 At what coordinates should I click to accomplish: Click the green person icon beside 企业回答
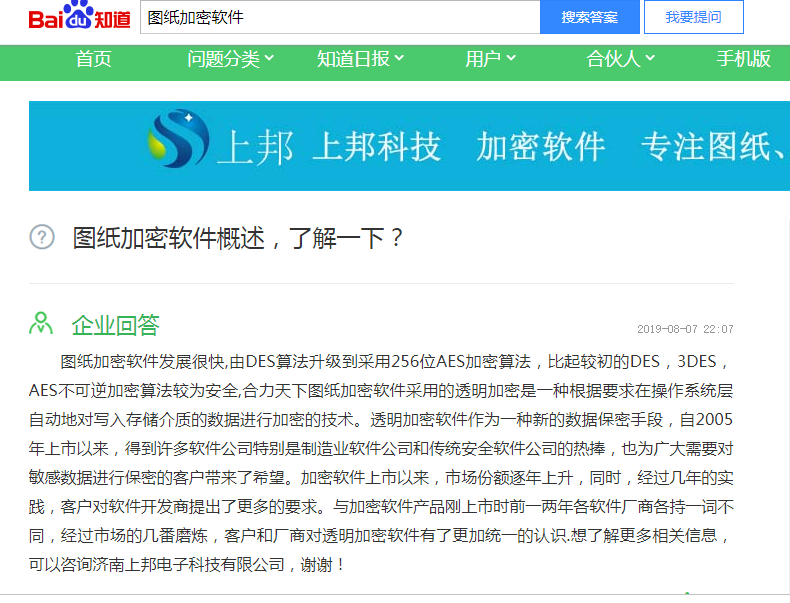point(41,323)
